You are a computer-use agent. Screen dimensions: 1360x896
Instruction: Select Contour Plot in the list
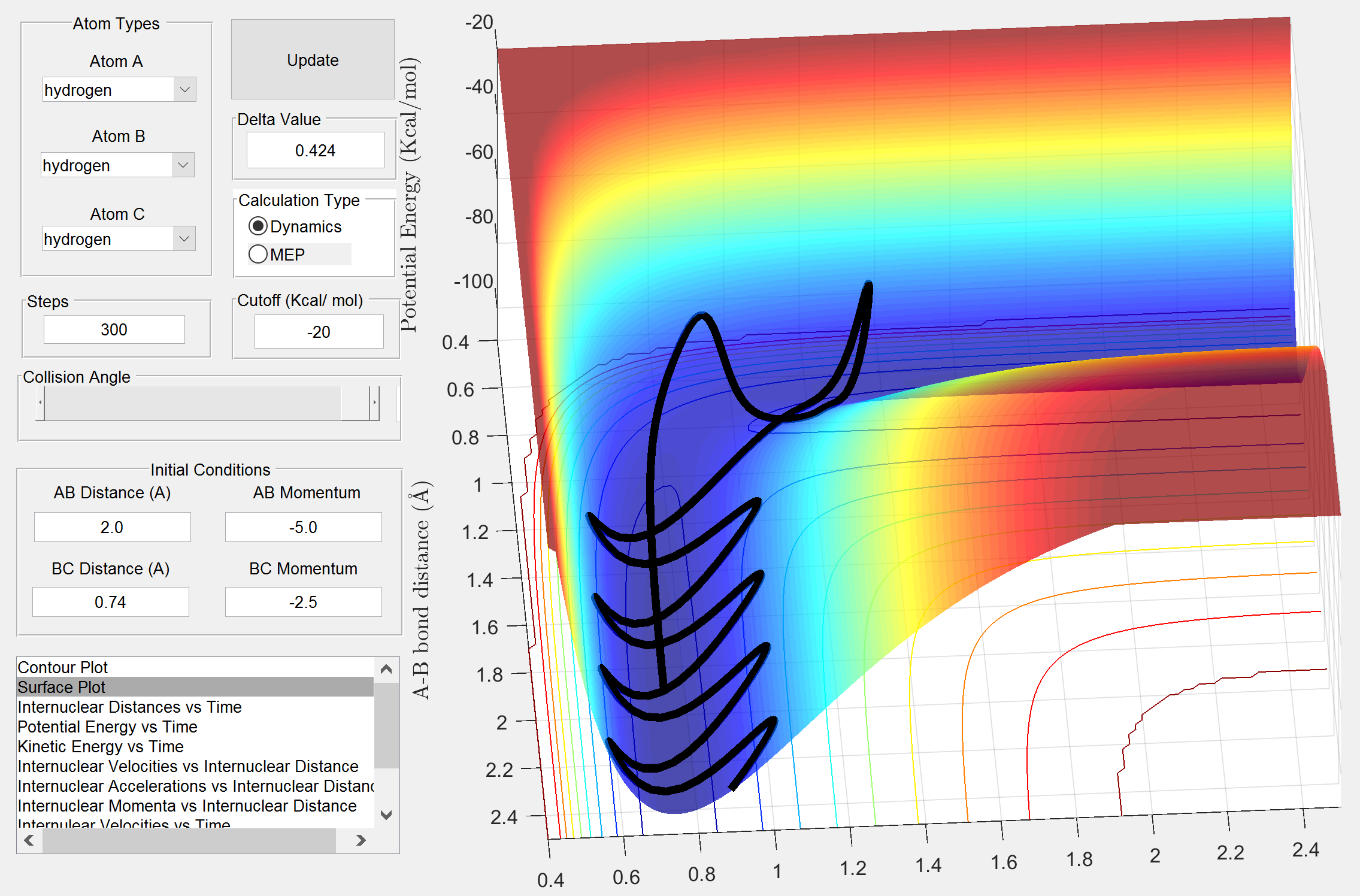click(x=63, y=667)
